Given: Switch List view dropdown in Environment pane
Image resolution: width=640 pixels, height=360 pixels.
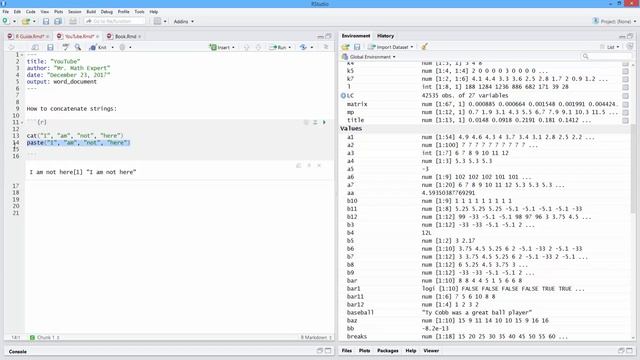Looking at the screenshot, I should click(x=610, y=47).
